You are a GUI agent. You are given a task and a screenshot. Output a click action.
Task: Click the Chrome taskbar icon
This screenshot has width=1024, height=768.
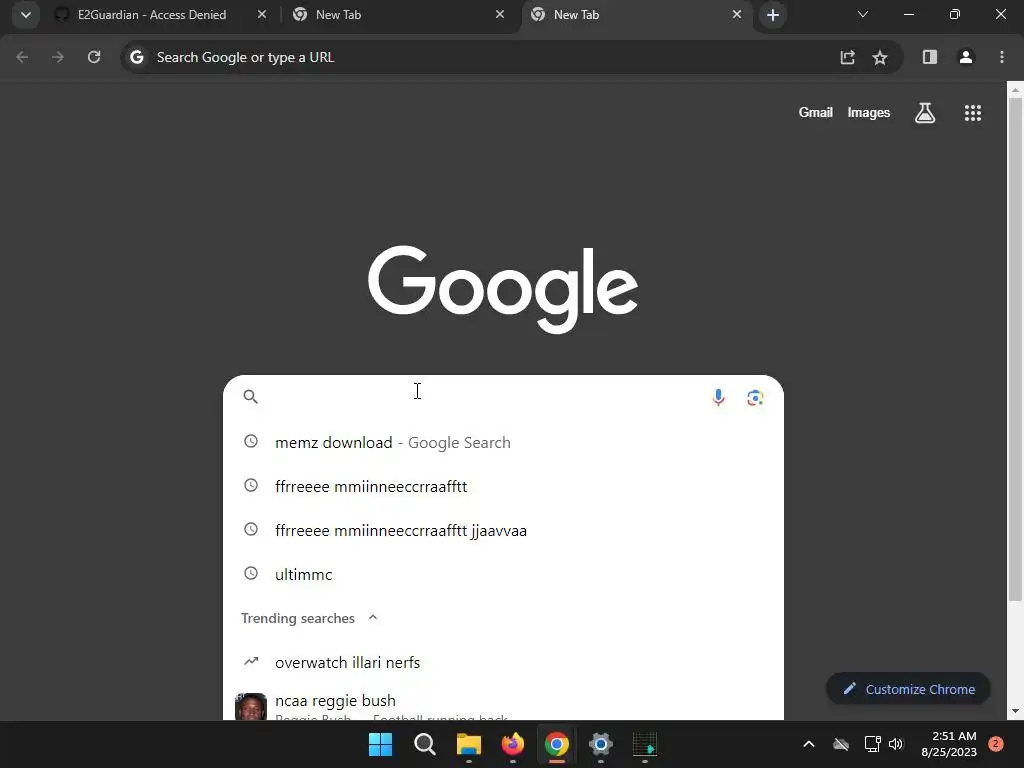tap(556, 744)
